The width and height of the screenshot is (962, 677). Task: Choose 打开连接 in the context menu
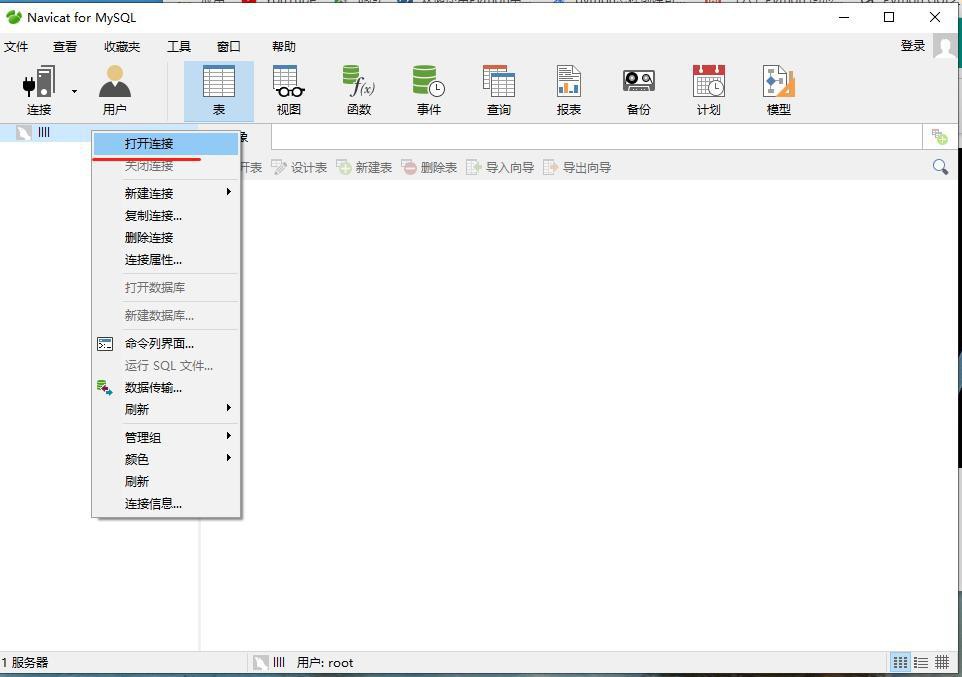[166, 144]
